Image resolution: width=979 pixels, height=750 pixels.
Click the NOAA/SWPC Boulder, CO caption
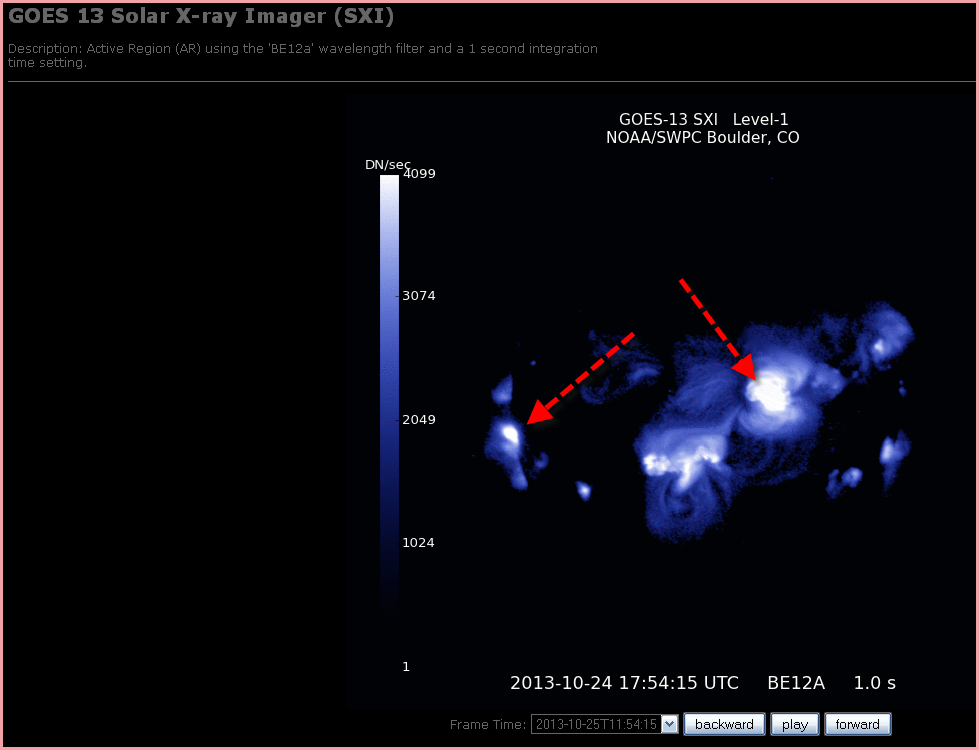click(703, 137)
